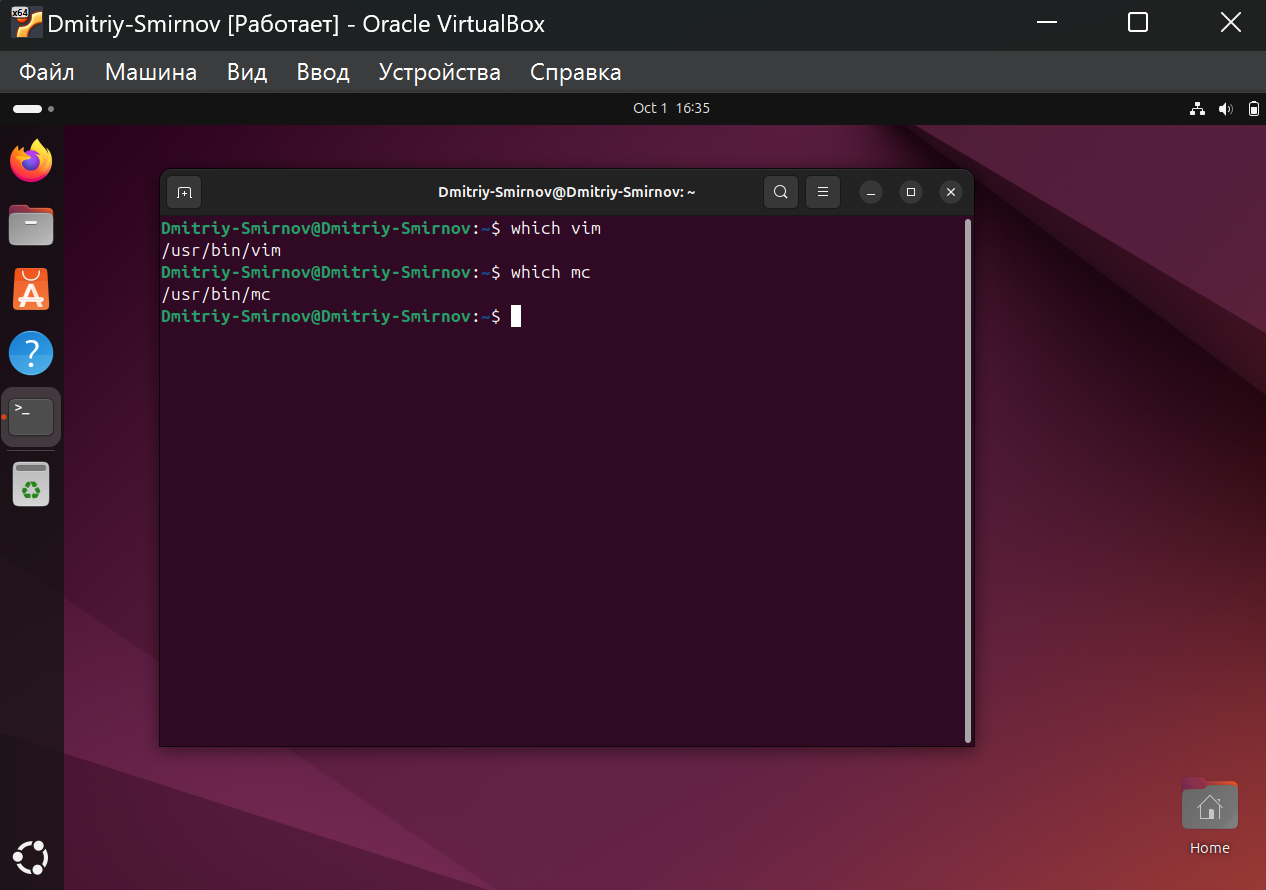Click the workspace indicator in top bar
The image size is (1266, 890).
pyautogui.click(x=33, y=108)
